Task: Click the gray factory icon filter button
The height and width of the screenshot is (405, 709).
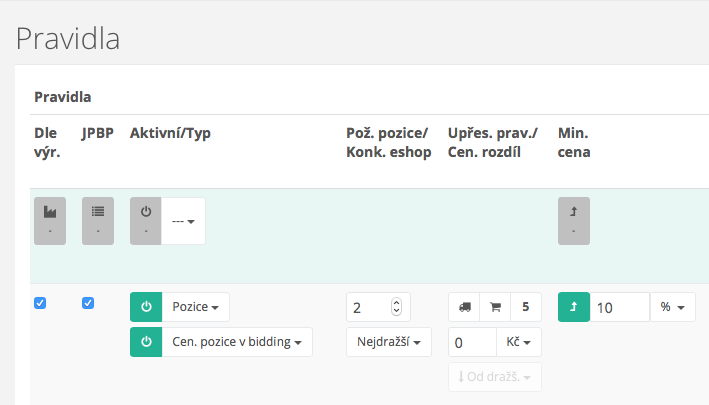Action: 50,221
